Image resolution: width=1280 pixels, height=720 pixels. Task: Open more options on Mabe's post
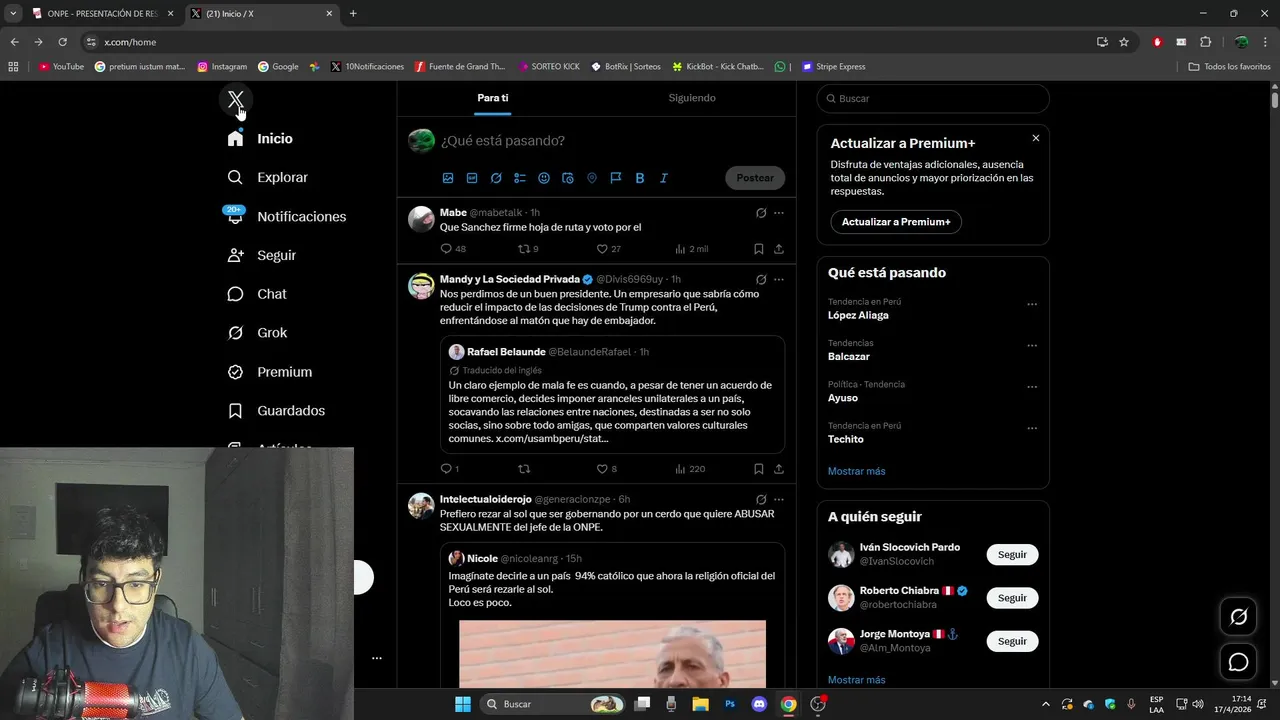779,213
